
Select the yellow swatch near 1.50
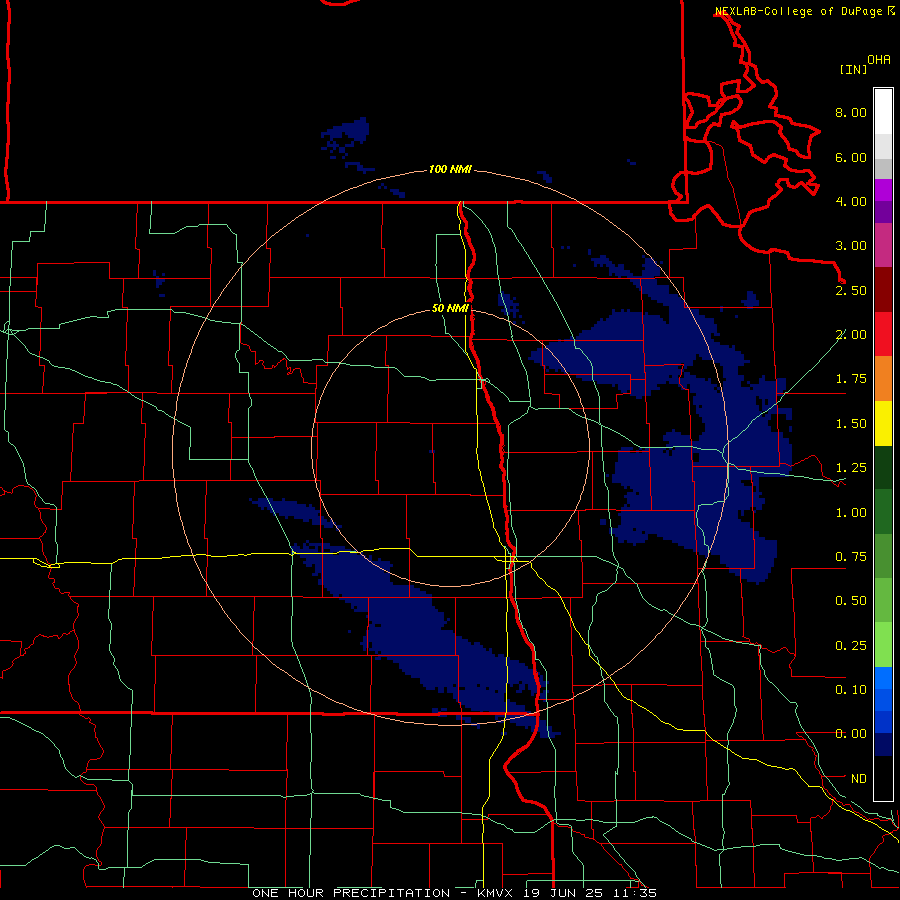883,424
